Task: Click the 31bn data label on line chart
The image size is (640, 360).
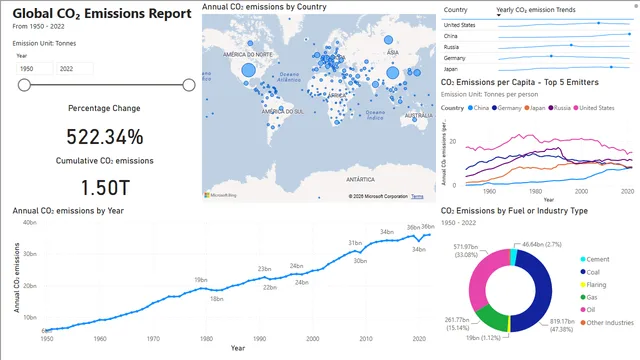Action: (355, 243)
